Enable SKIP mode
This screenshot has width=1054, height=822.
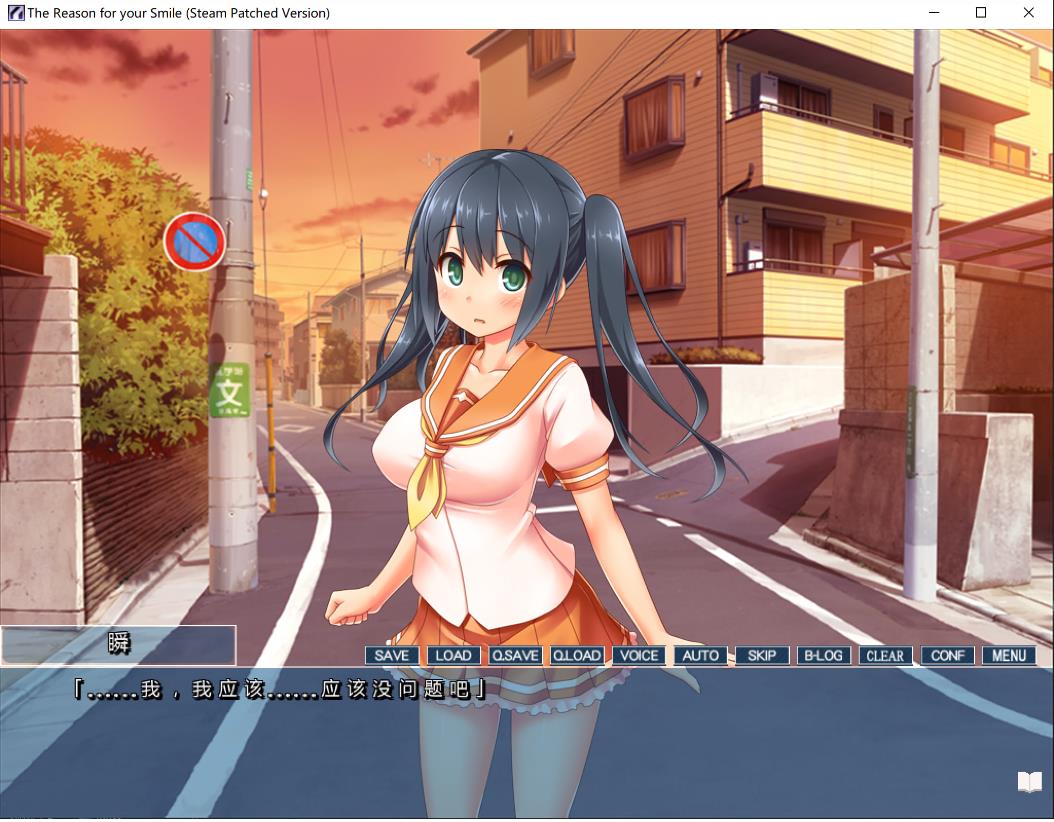[x=762, y=656]
